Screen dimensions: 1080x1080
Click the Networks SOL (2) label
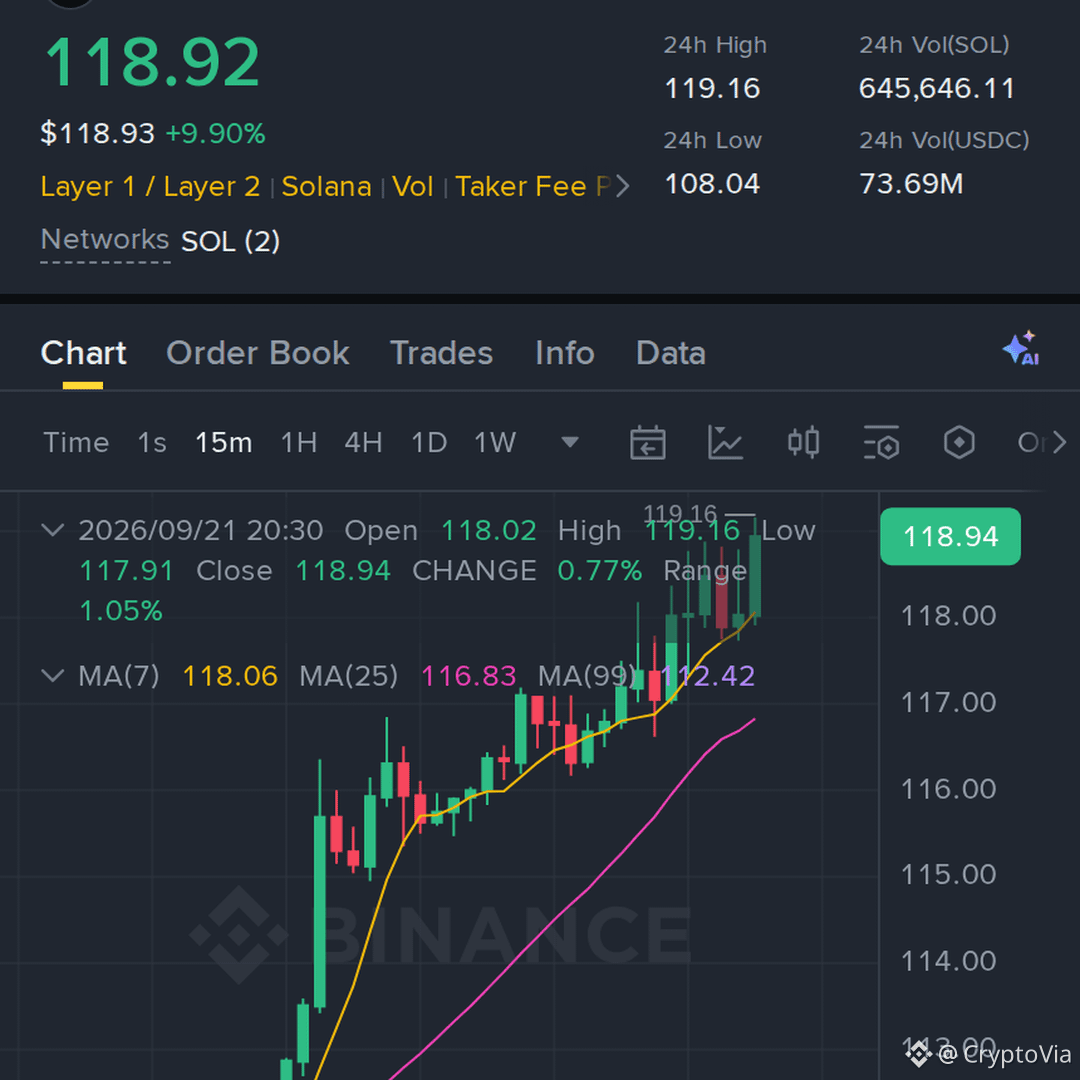point(160,241)
